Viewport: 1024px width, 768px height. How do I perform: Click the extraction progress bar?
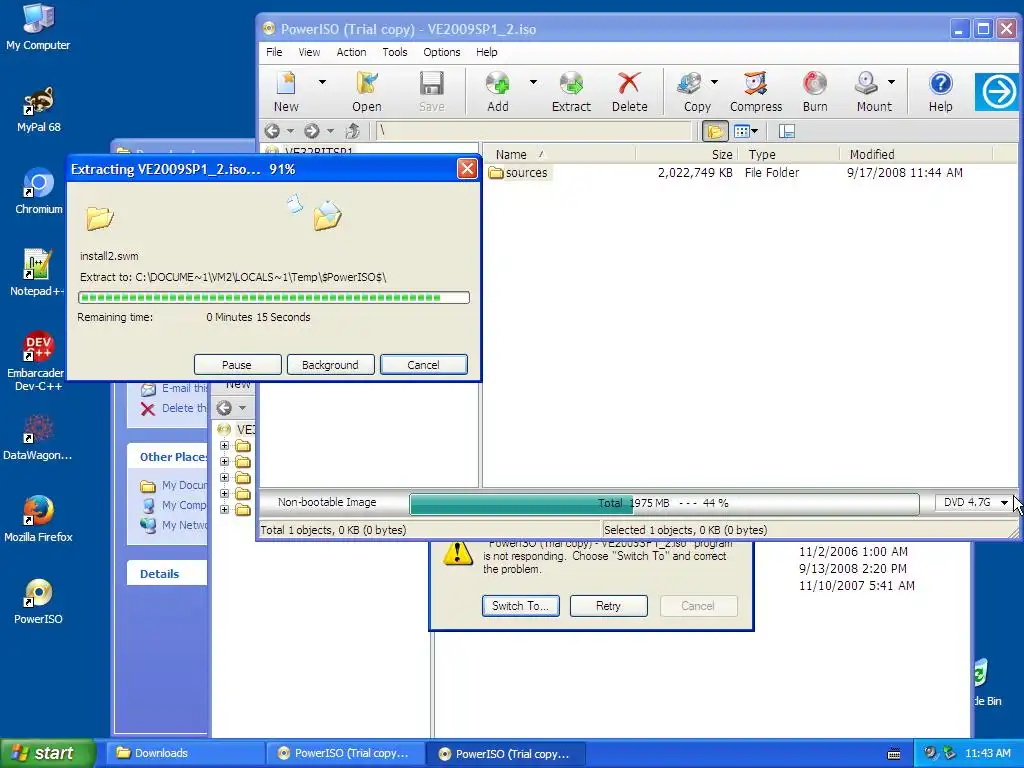click(274, 298)
